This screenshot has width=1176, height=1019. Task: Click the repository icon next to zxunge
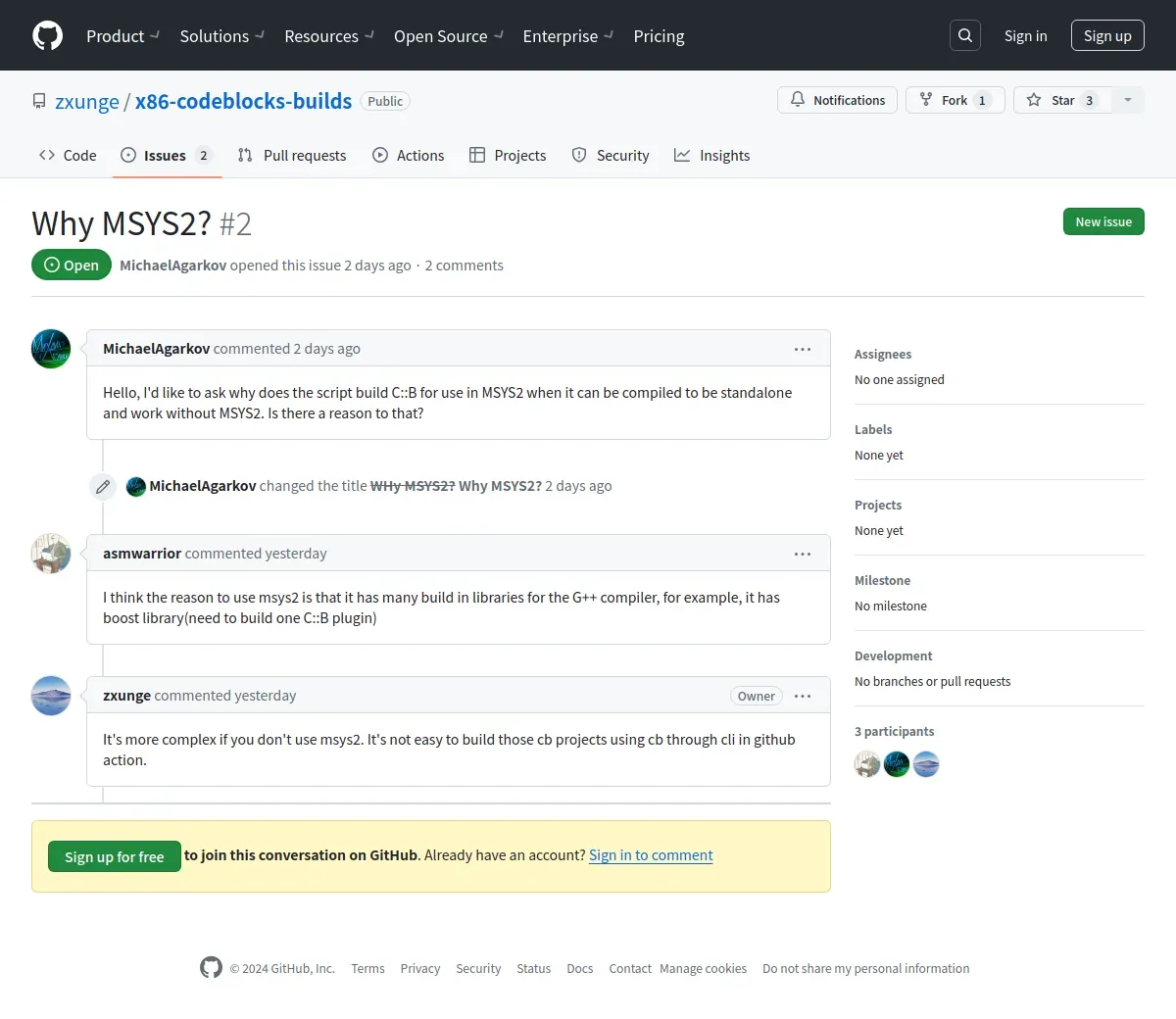click(x=39, y=101)
